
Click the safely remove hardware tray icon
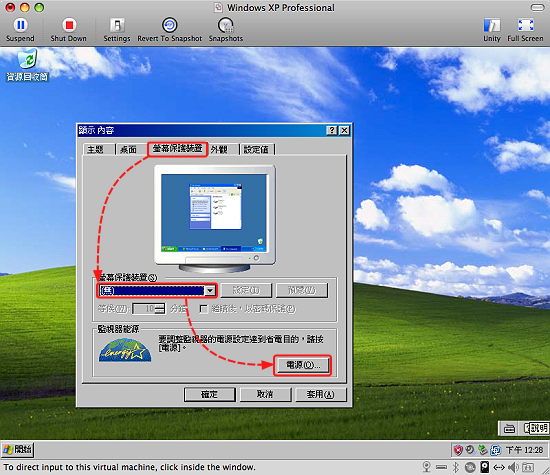(483, 450)
